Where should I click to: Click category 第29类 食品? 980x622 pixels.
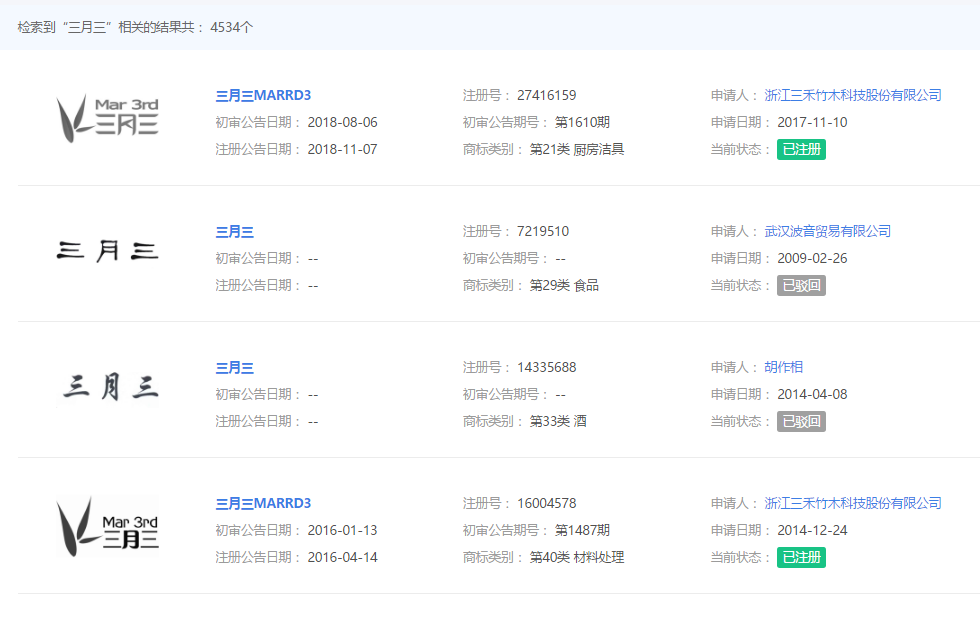coord(564,286)
